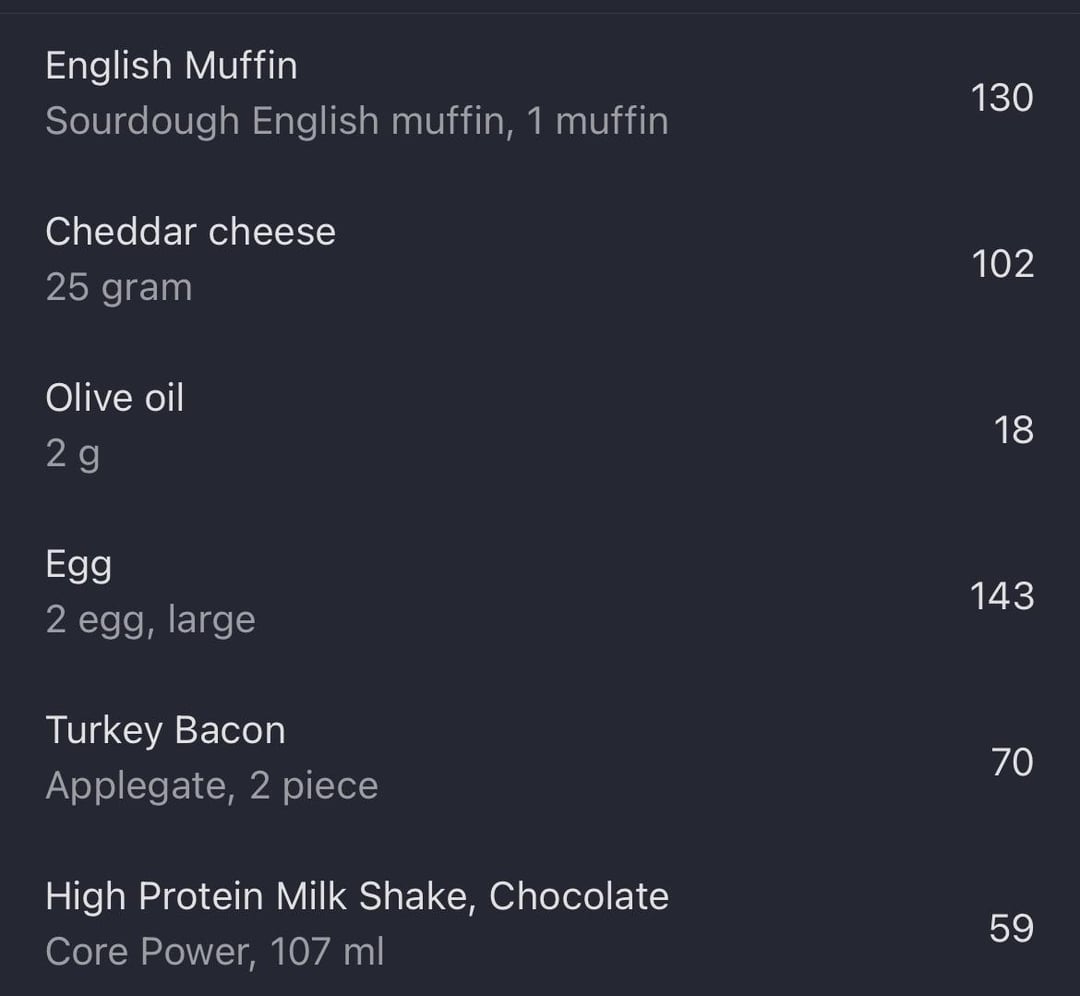Click the word 'Sourdough' in muffin description
1080x996 pixels.
142,121
